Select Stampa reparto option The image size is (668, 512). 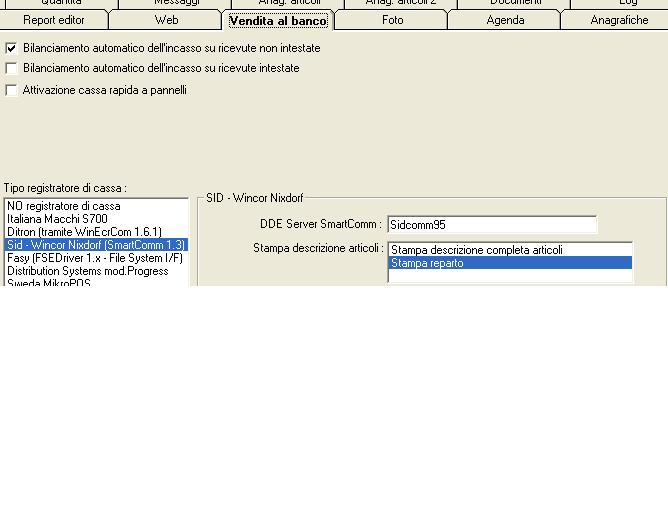[510, 263]
